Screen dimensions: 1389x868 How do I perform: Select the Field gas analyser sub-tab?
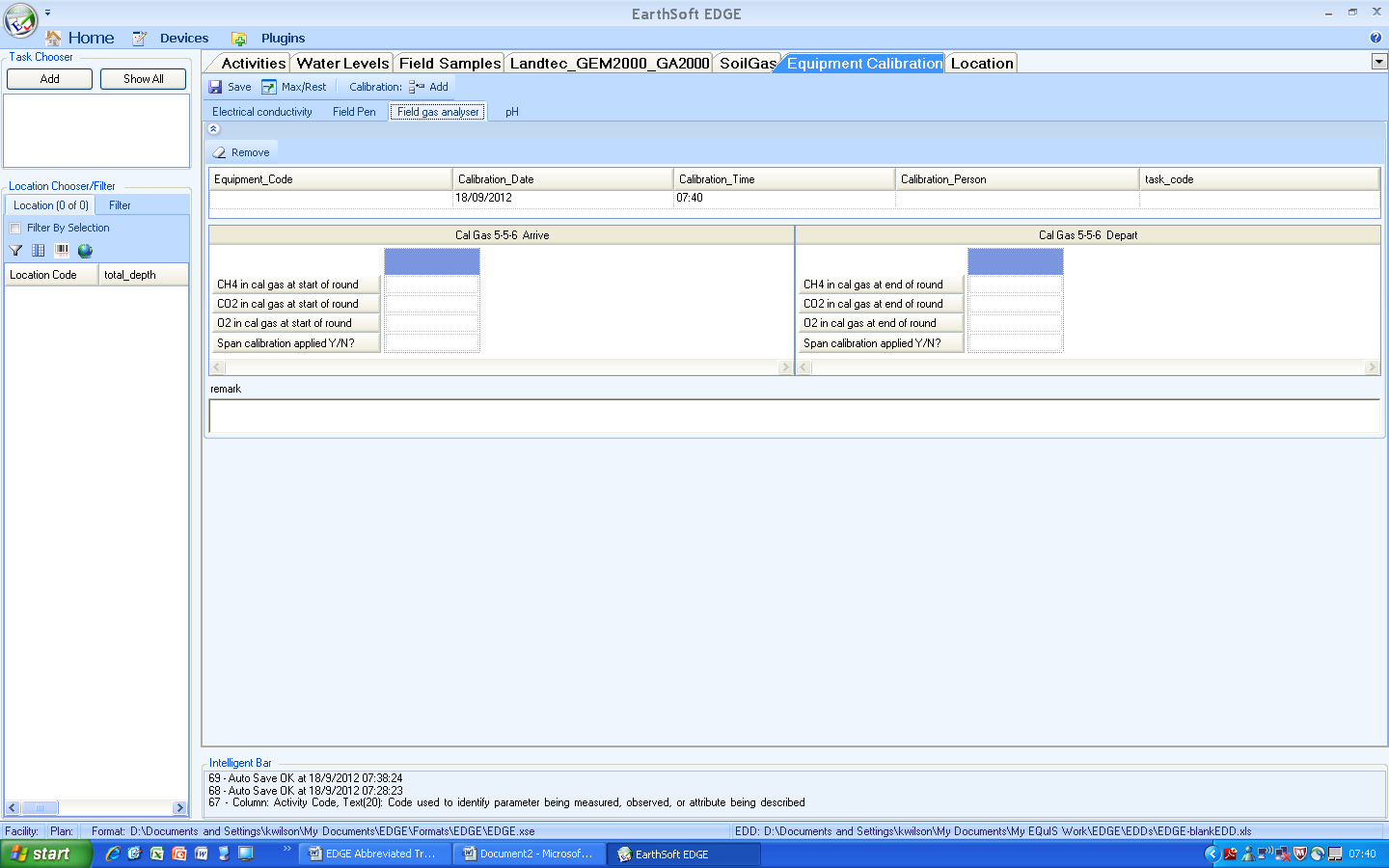(438, 112)
